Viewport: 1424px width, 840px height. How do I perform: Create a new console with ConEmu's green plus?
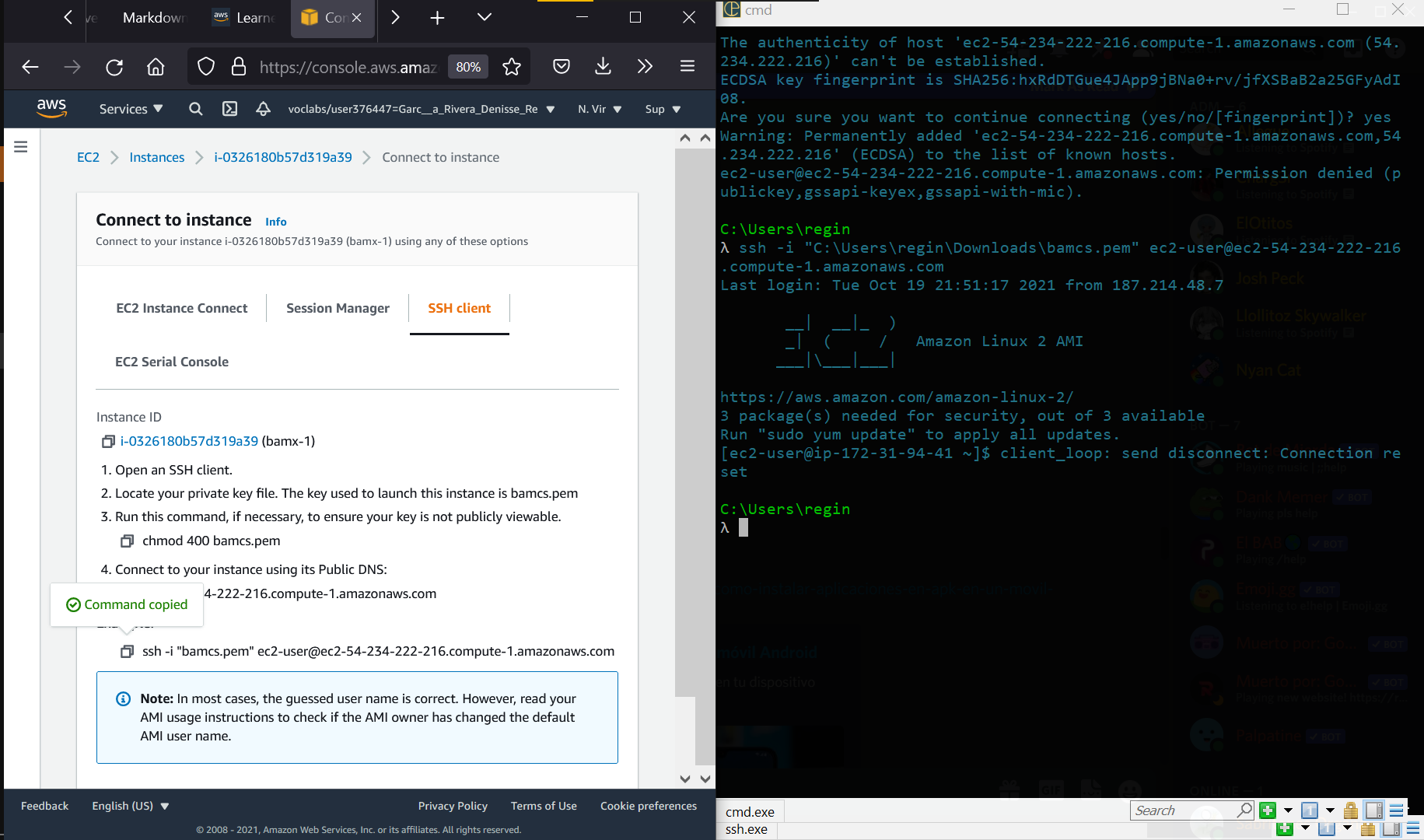click(x=1268, y=810)
